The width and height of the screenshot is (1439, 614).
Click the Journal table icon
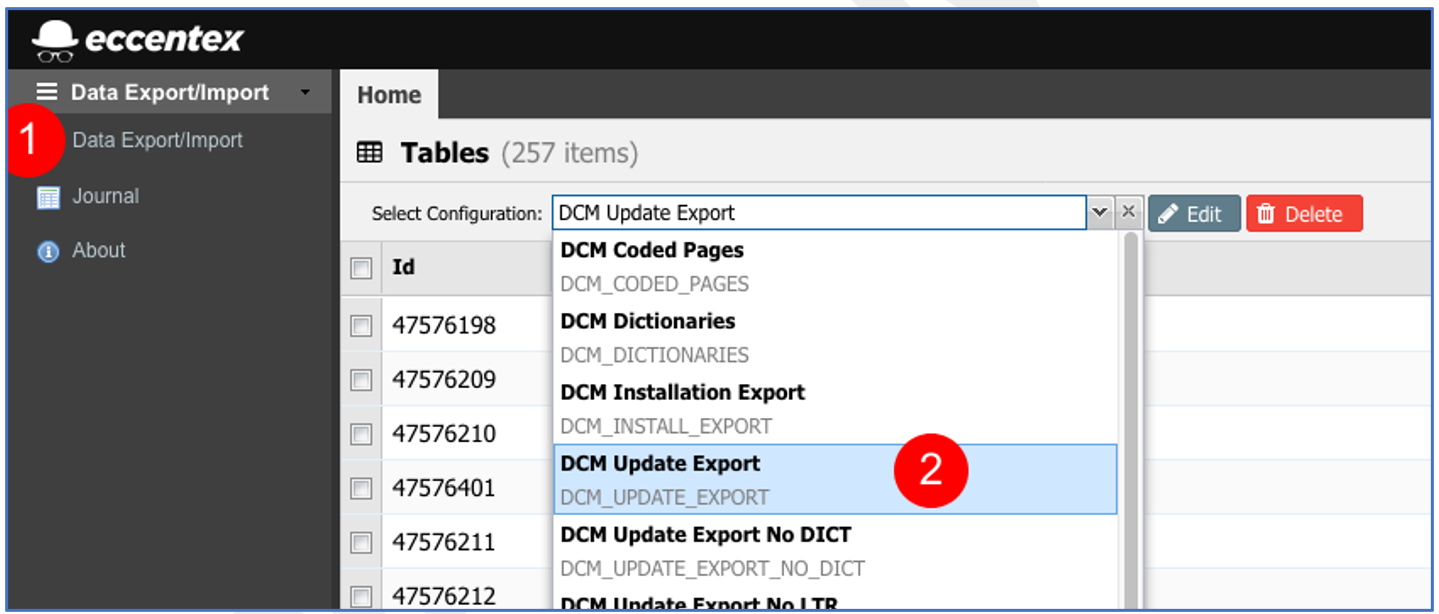(x=48, y=197)
